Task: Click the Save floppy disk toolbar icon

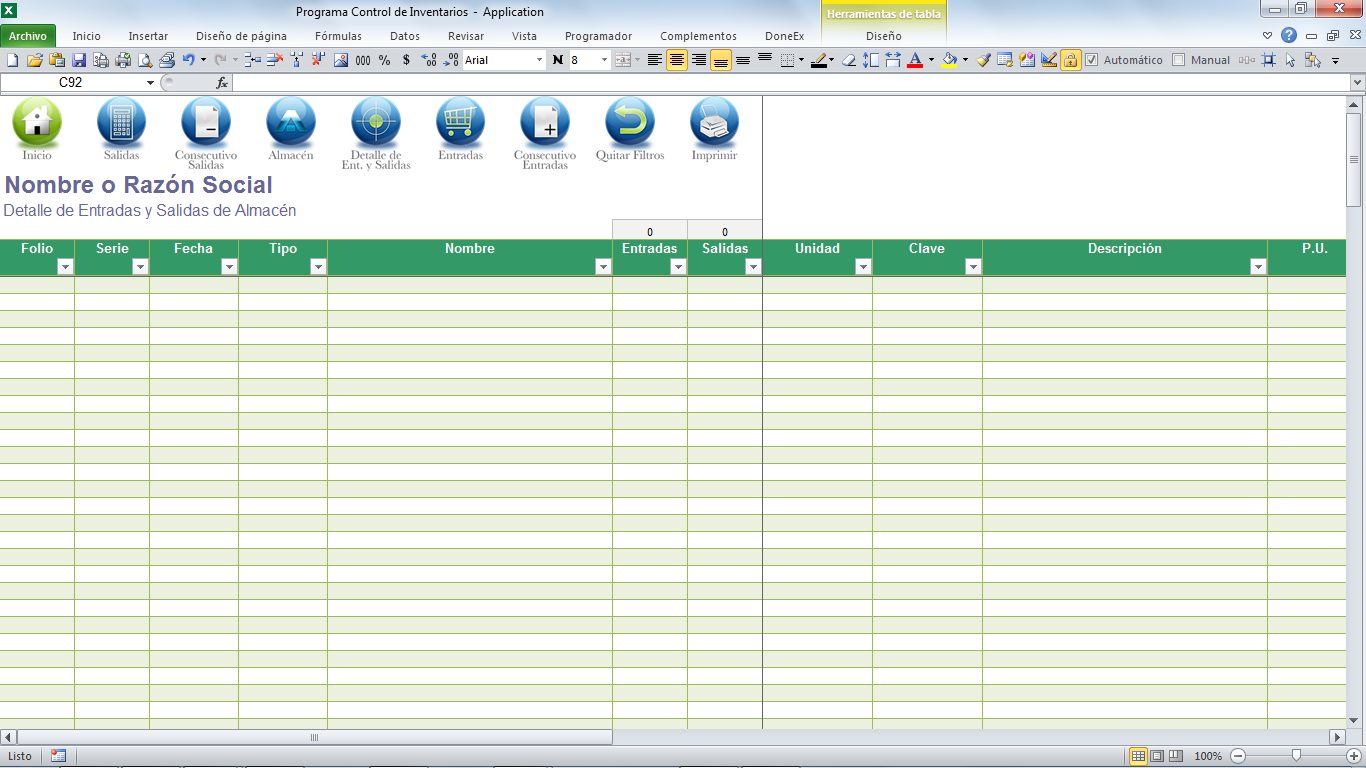Action: (79, 60)
